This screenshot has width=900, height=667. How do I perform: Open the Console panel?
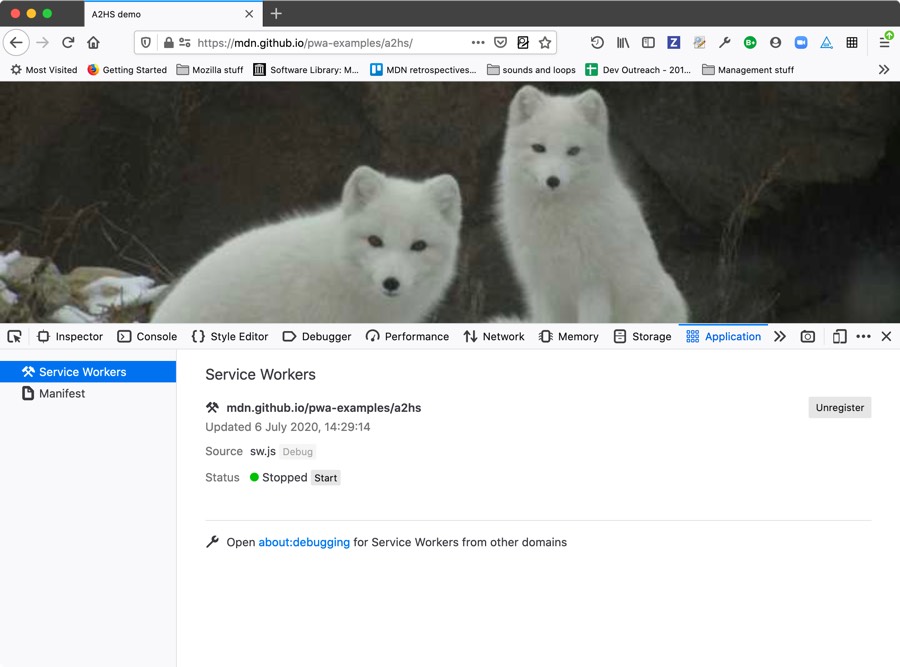tap(146, 337)
